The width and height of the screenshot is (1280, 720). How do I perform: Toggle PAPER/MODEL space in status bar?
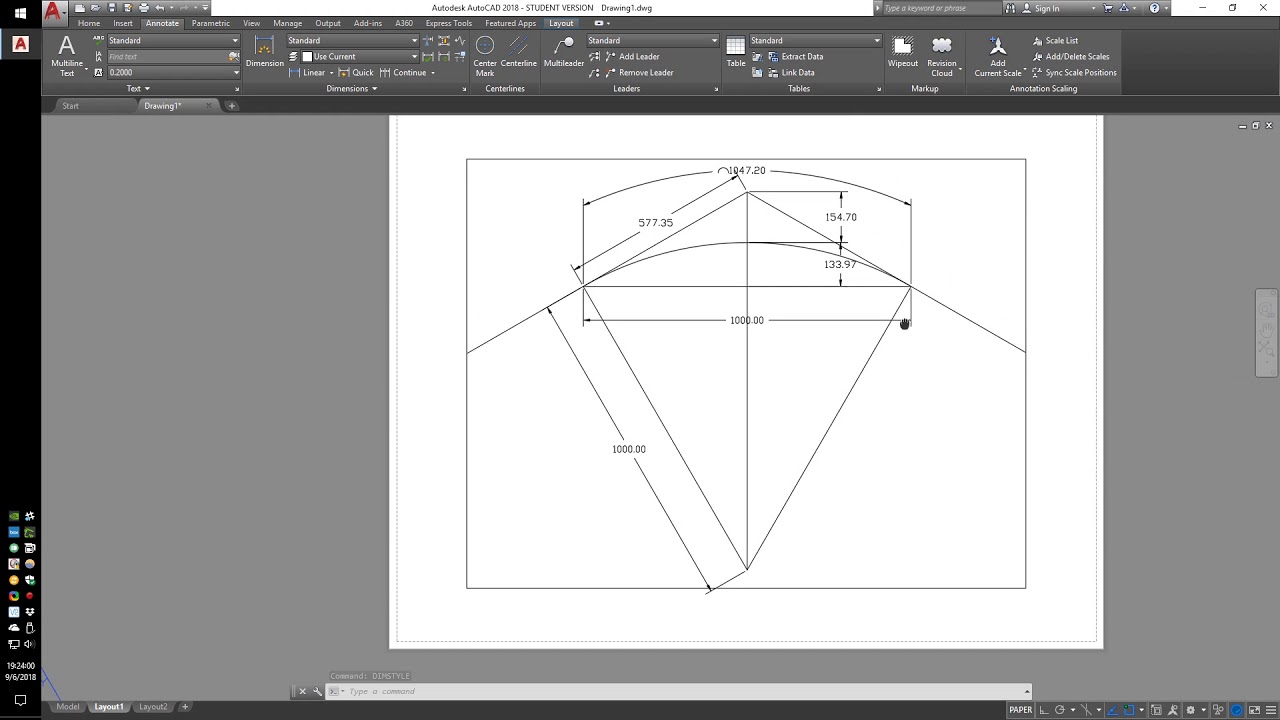pos(1021,710)
